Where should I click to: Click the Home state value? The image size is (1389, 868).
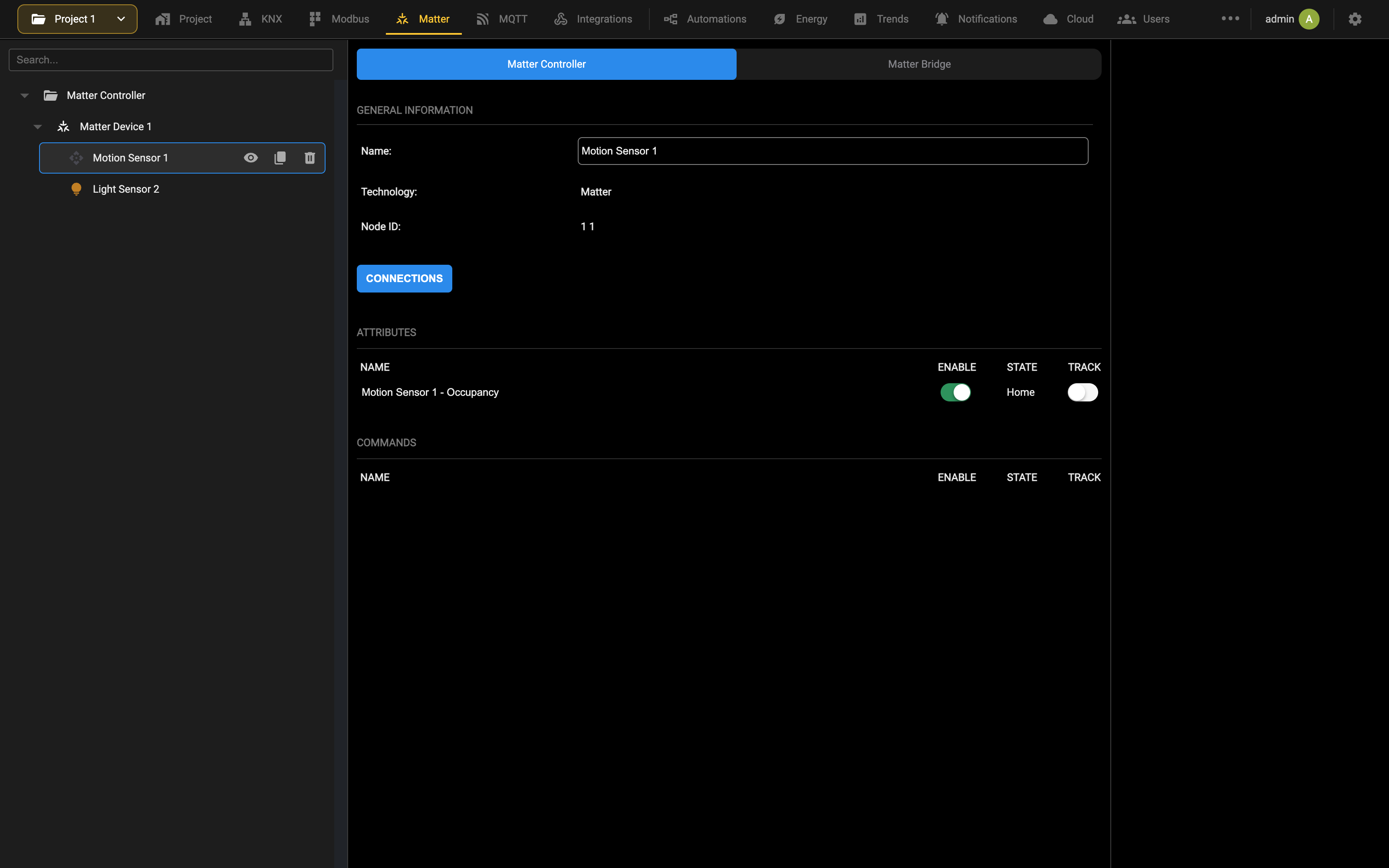pos(1020,392)
